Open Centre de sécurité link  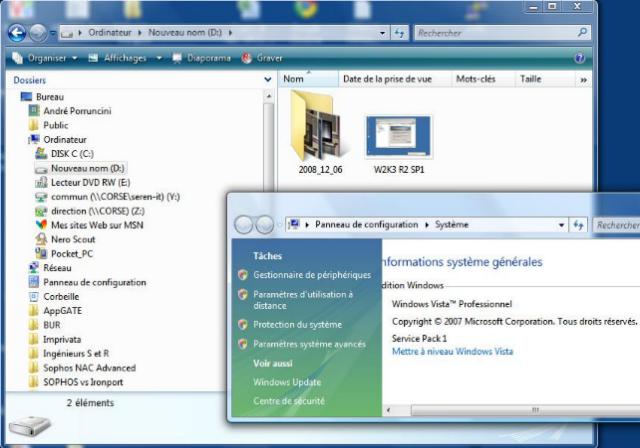click(289, 401)
